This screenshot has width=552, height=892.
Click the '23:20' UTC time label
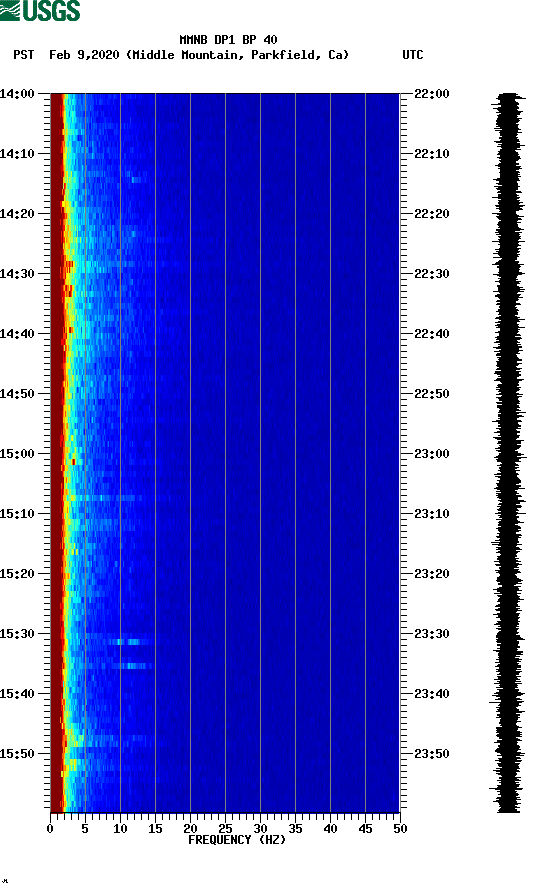tap(432, 574)
